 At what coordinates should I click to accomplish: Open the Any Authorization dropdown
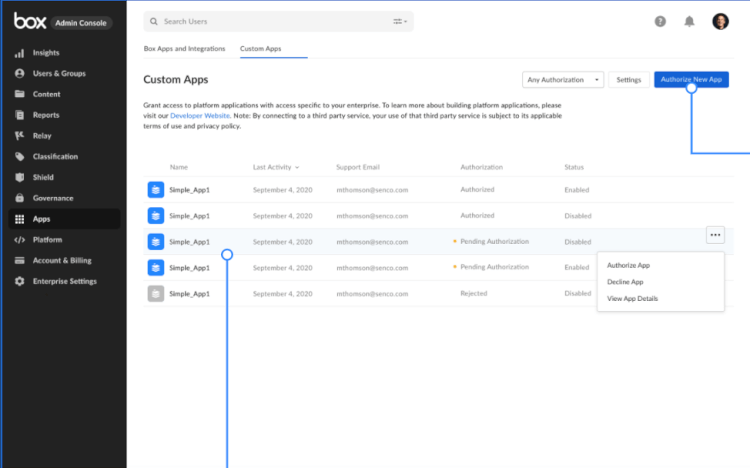[562, 80]
